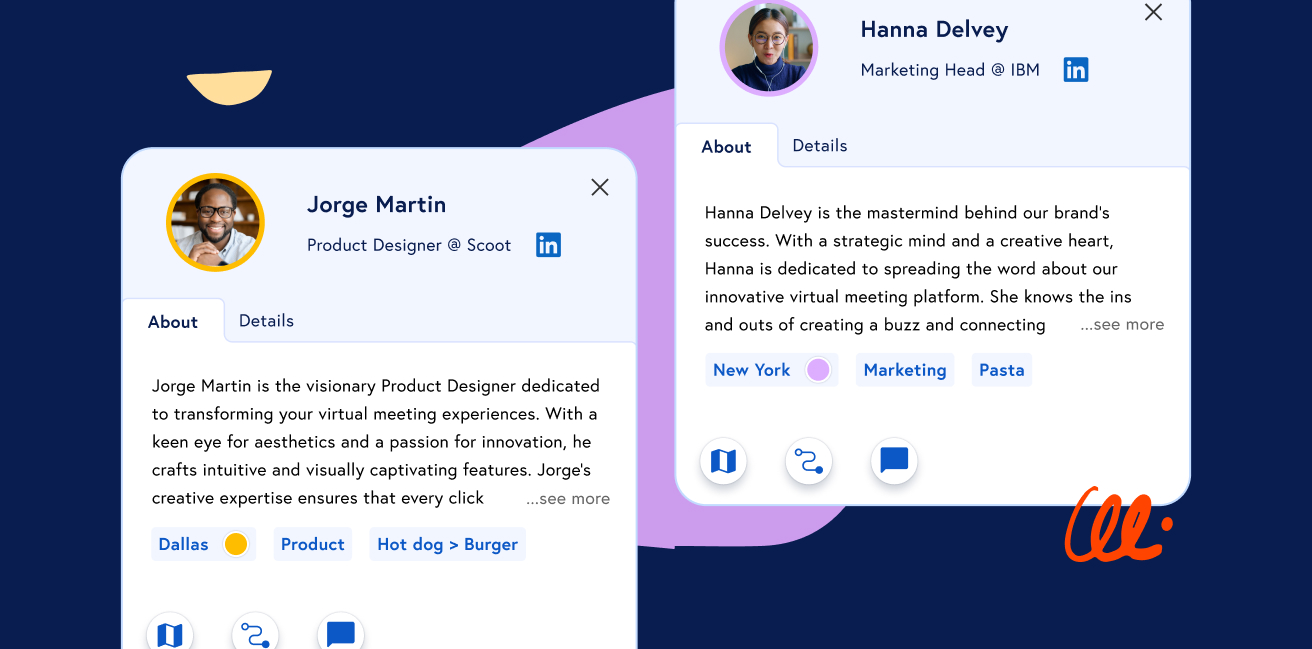1312x649 pixels.
Task: Click the map icon on Jorge's card
Action: pos(170,634)
